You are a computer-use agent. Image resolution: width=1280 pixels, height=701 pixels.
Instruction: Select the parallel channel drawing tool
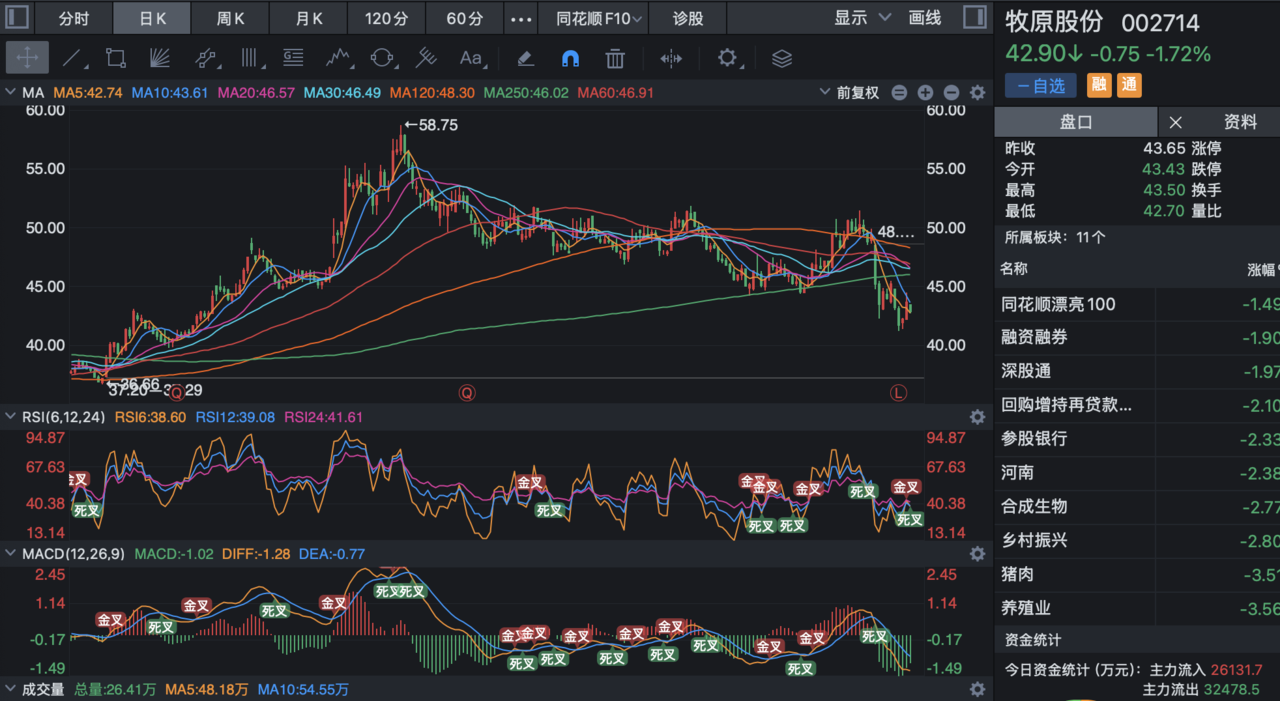(x=205, y=58)
